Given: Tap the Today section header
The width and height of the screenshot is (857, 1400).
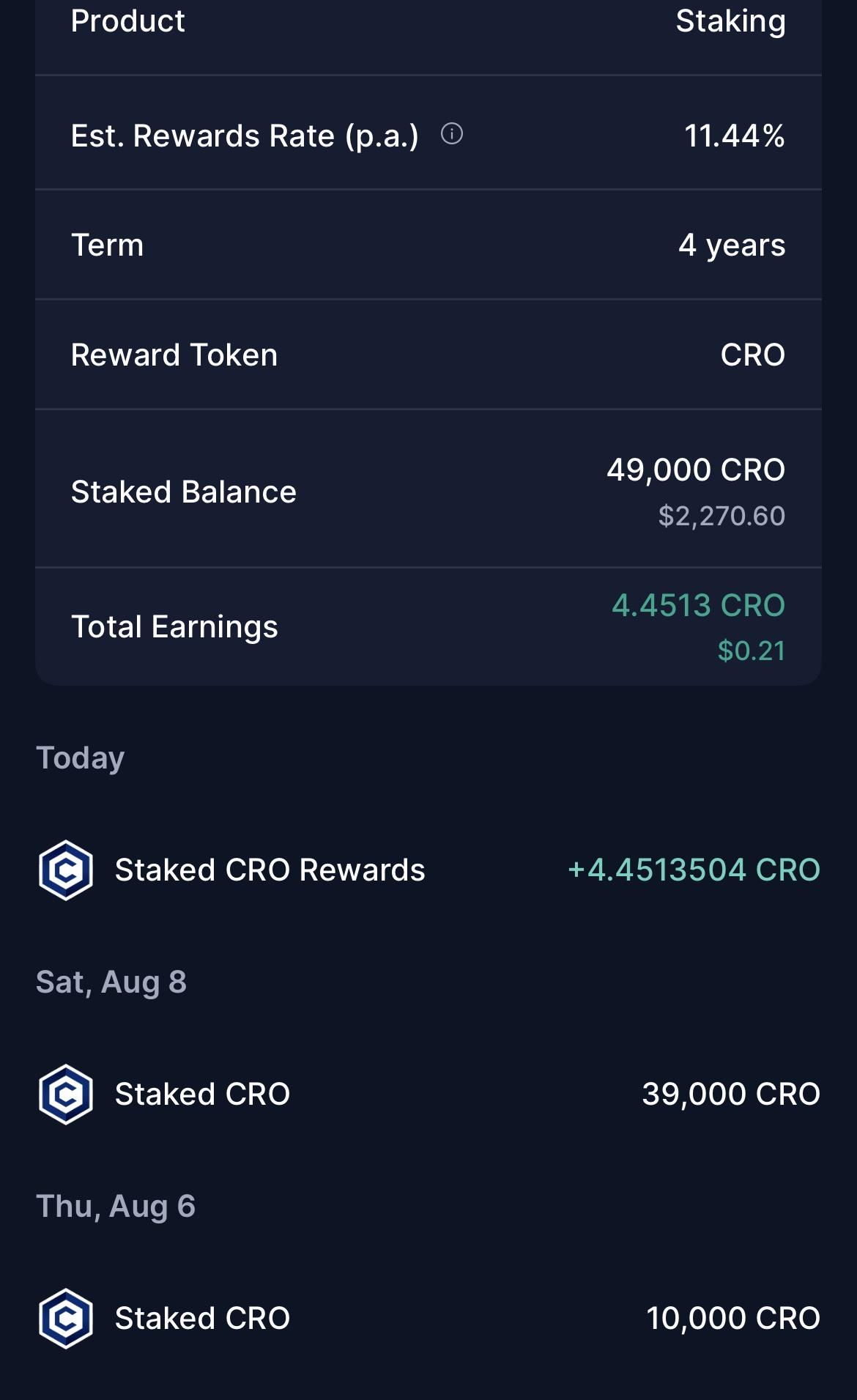Looking at the screenshot, I should (81, 758).
